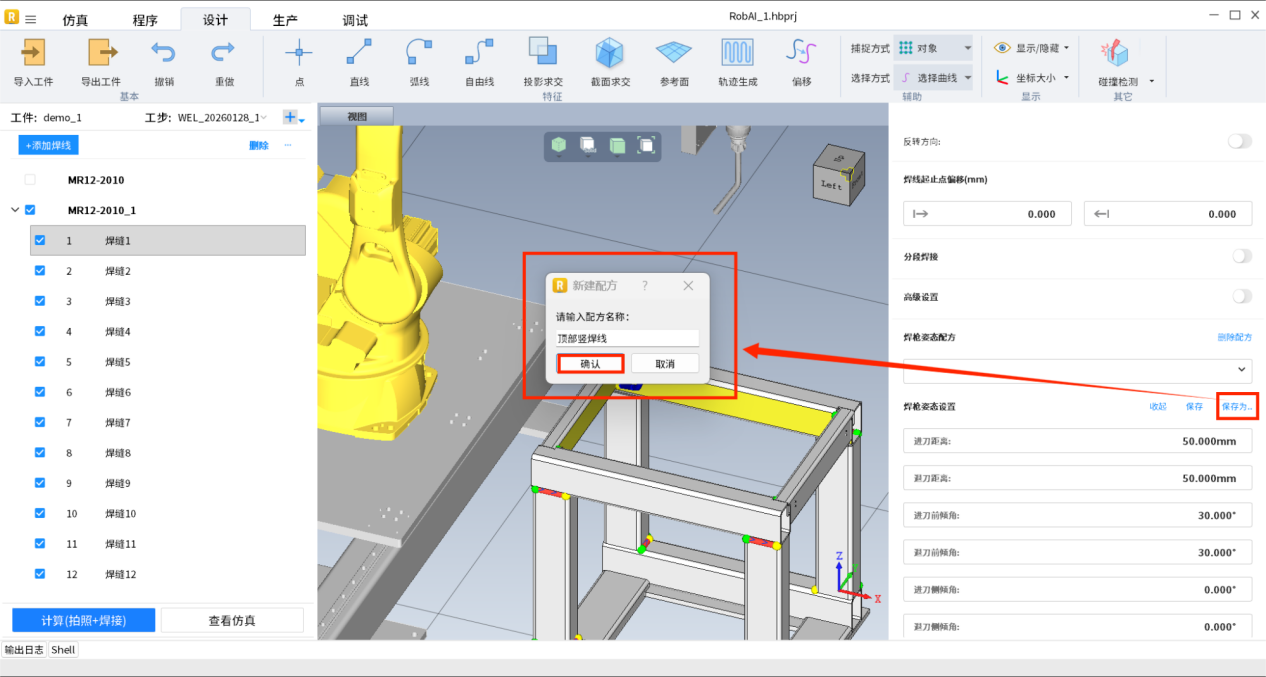This screenshot has height=677, width=1266.
Task: Toggle the 反转方向 switch
Action: (x=1239, y=142)
